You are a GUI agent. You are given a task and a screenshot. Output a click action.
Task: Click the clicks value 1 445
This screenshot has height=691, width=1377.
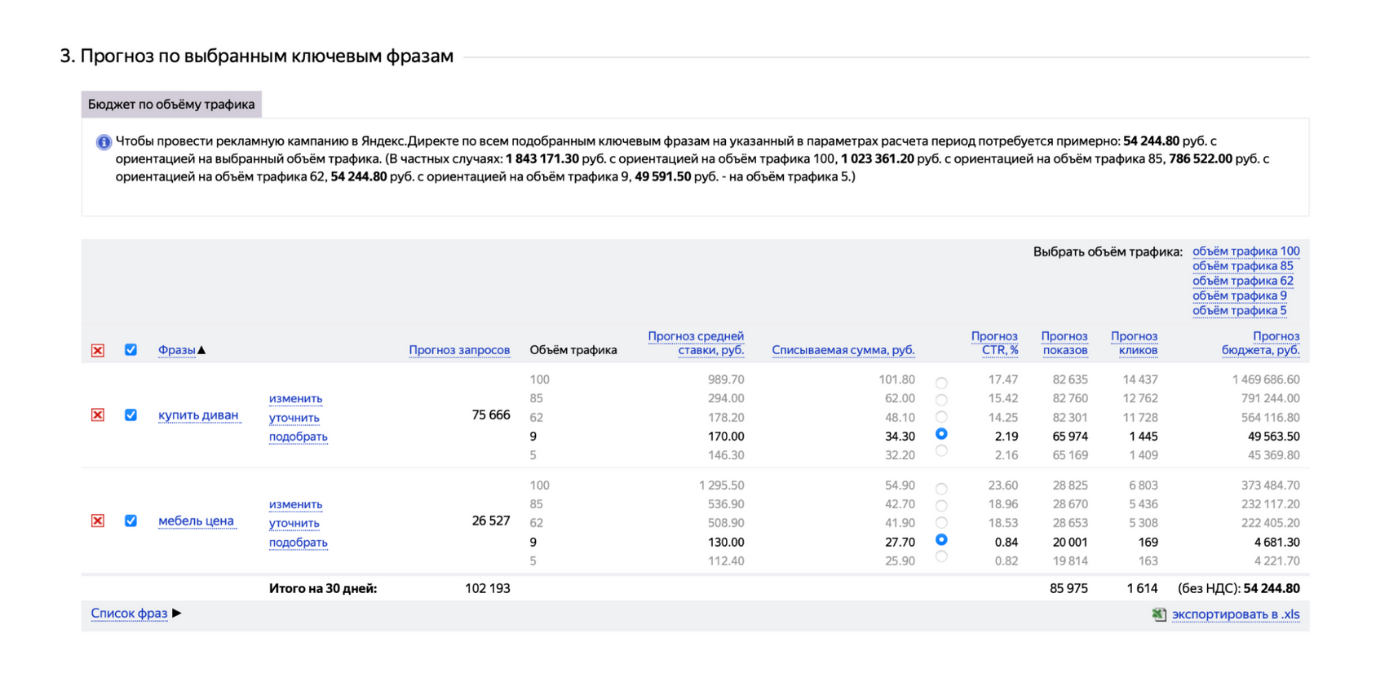click(x=1143, y=436)
